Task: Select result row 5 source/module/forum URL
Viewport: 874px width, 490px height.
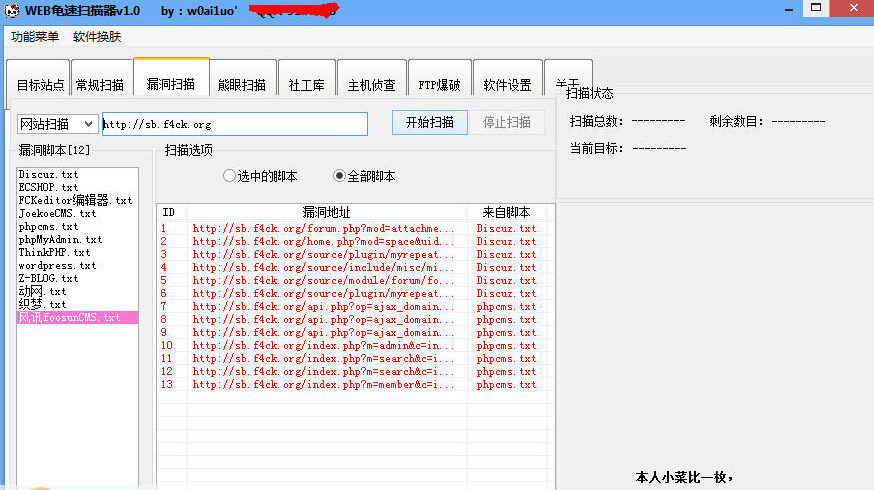Action: [x=323, y=280]
